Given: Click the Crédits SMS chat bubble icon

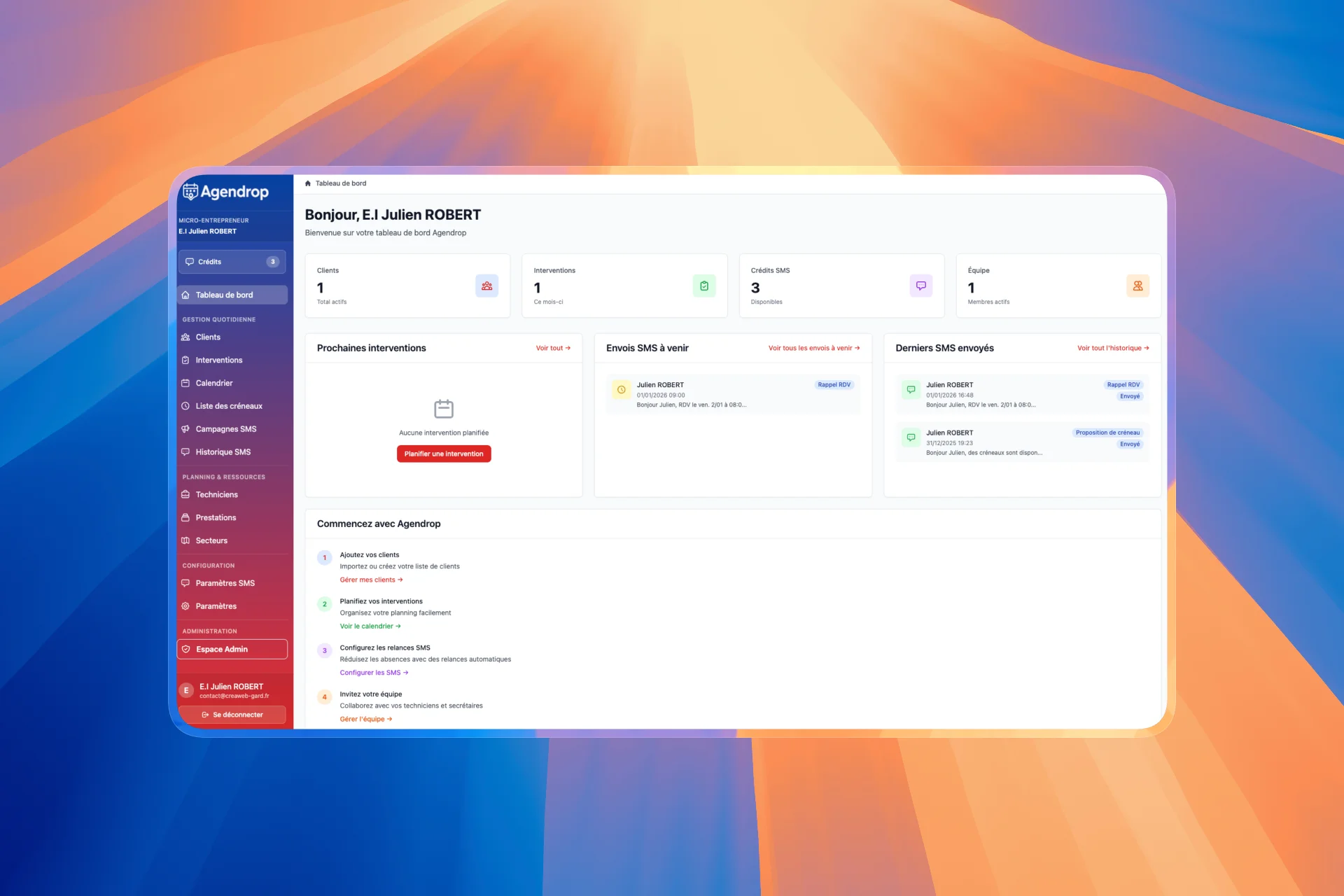Looking at the screenshot, I should tap(920, 286).
